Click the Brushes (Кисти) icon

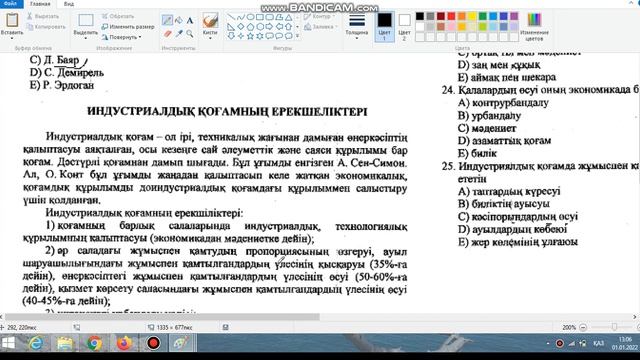point(210,20)
